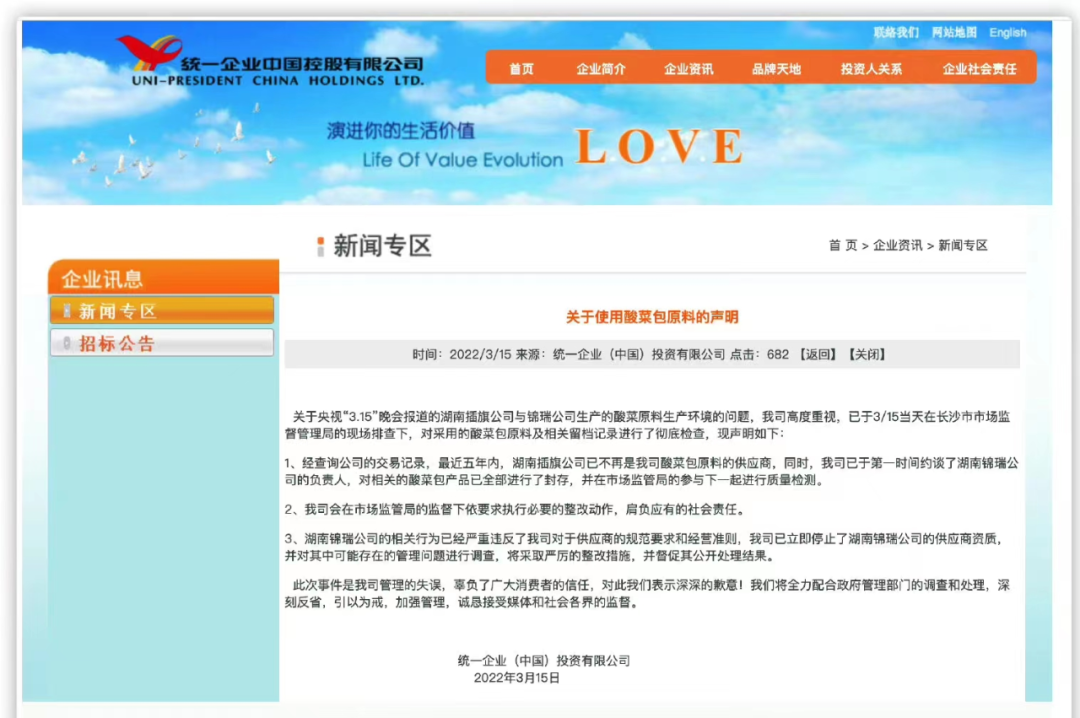
Task: Click the closing date 2022年3月15日
Action: 517,678
